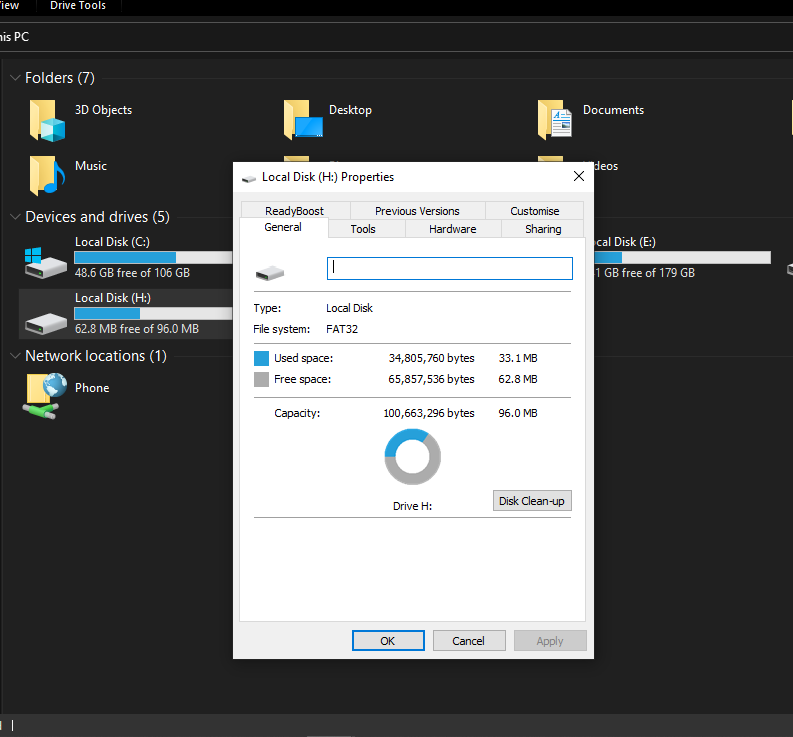Open the Music folder icon
This screenshot has height=737, width=793.
tap(47, 176)
